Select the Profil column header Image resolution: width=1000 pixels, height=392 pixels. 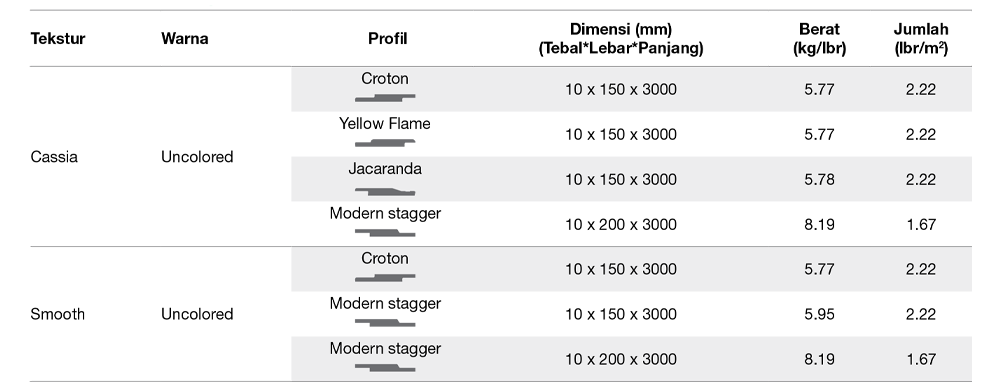pyautogui.click(x=387, y=38)
